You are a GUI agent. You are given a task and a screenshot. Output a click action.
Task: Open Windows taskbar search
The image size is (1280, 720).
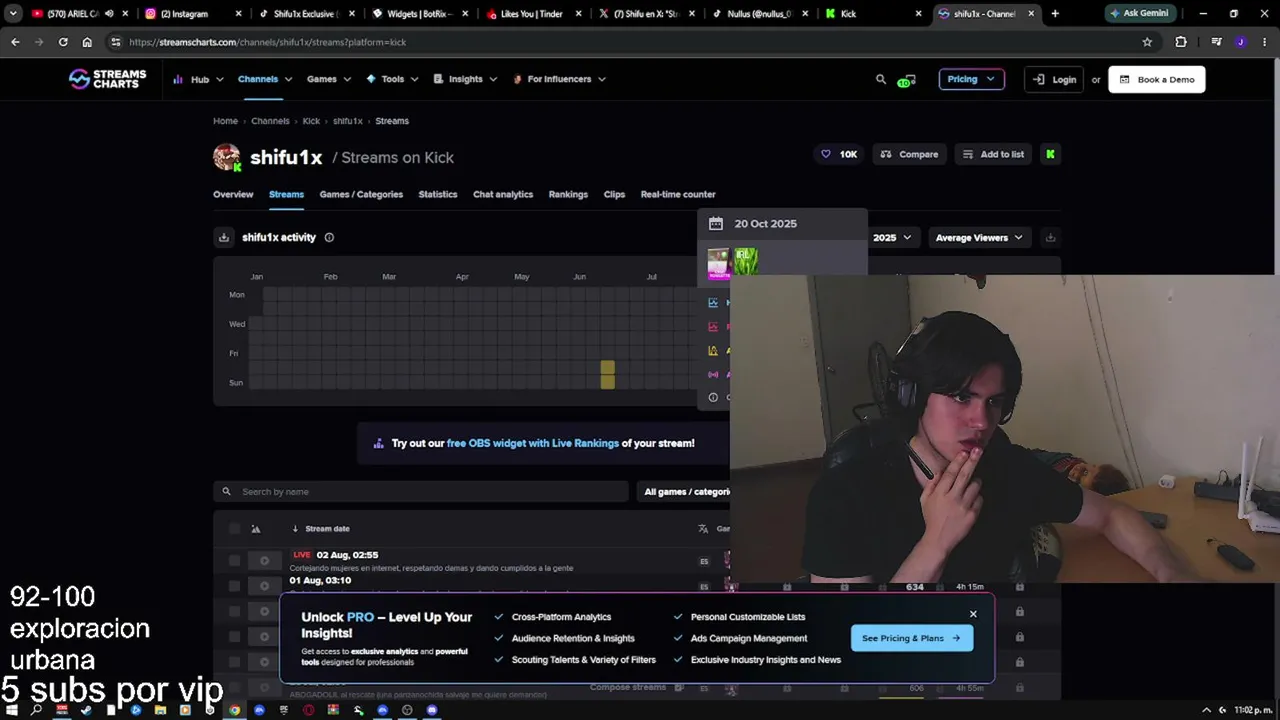click(x=36, y=710)
